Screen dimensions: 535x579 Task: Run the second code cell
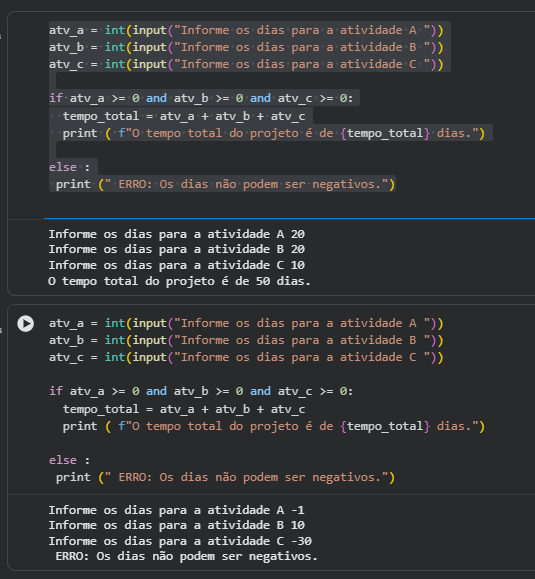[25, 323]
